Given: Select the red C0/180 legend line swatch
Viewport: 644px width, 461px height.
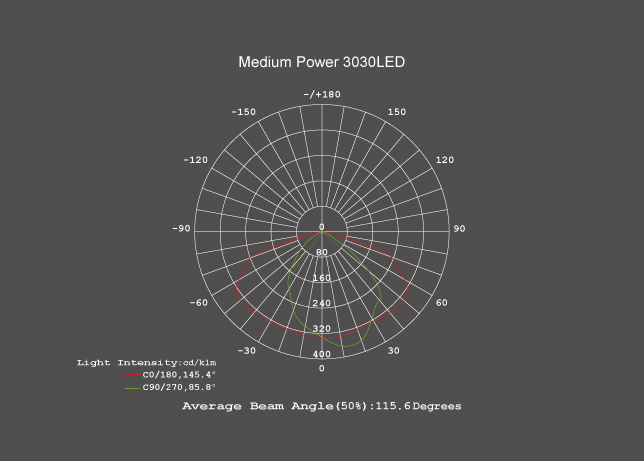Looking at the screenshot, I should [x=133, y=375].
